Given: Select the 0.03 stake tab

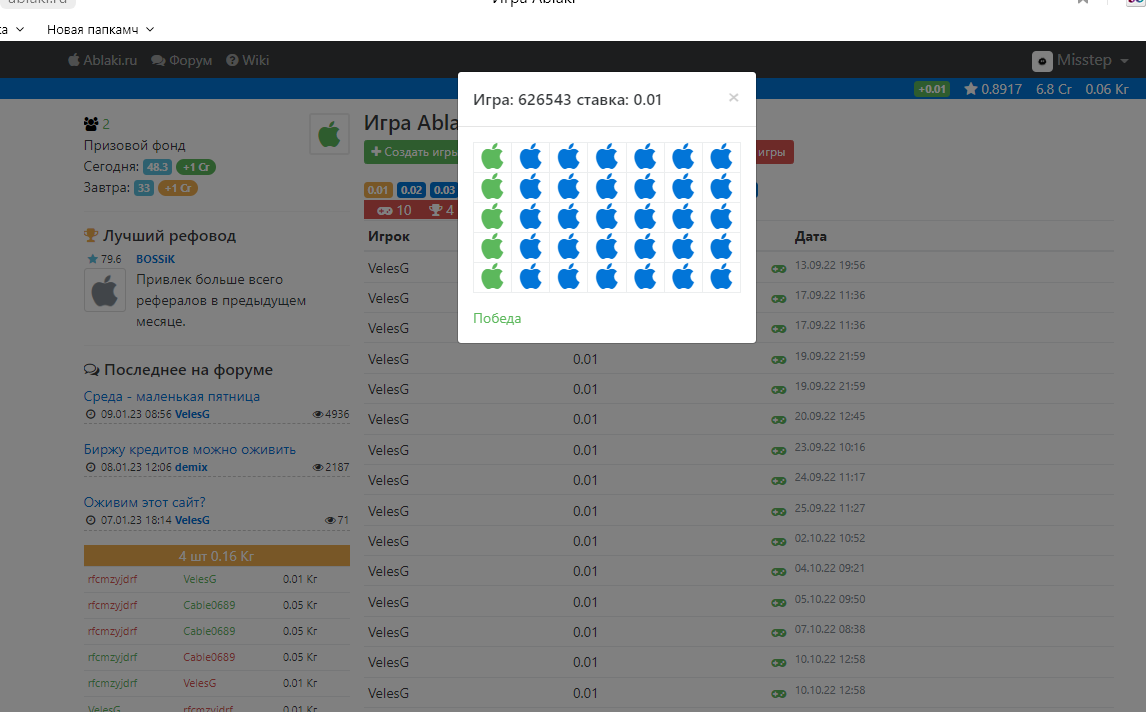Looking at the screenshot, I should [444, 190].
